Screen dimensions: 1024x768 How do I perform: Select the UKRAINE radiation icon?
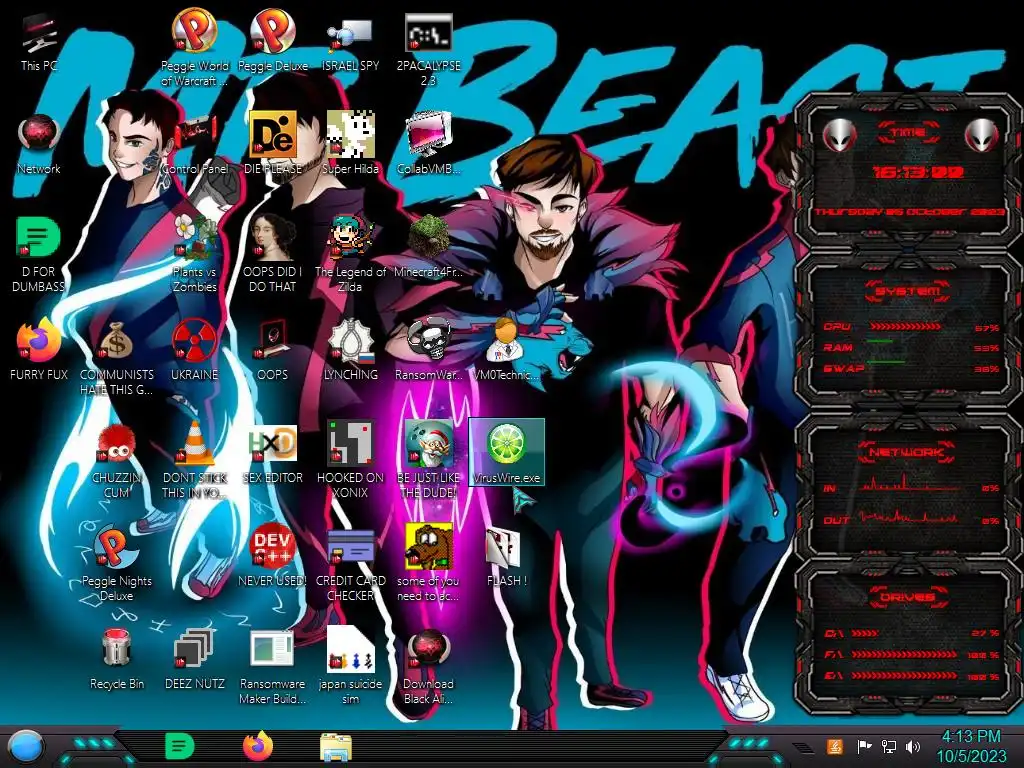point(195,349)
